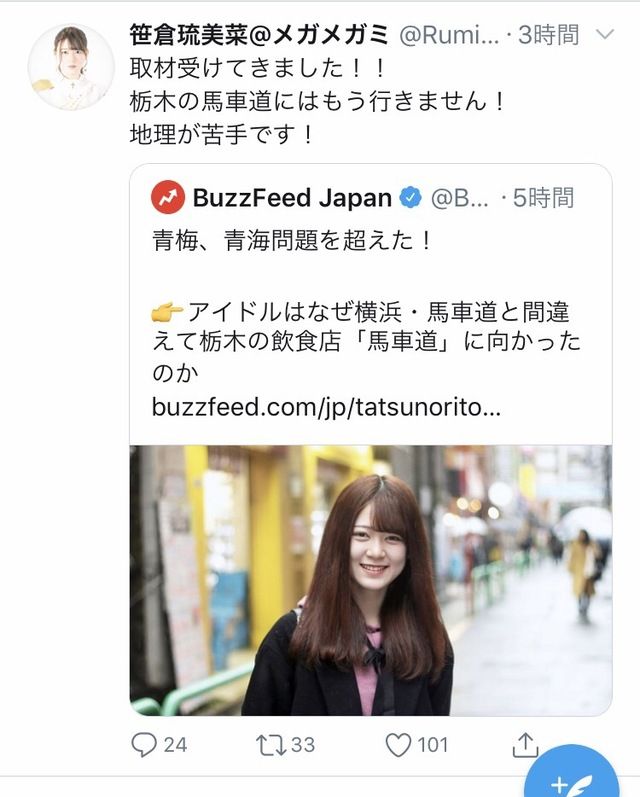Tap the share upload icon

525,745
